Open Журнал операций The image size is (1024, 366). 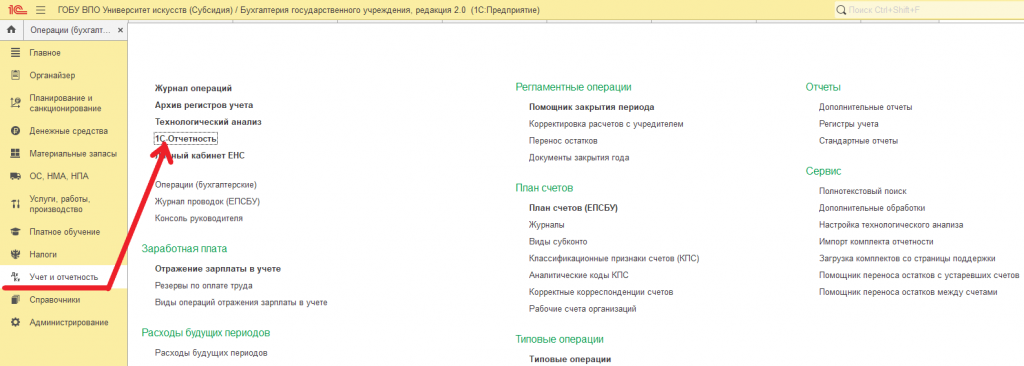tap(193, 88)
